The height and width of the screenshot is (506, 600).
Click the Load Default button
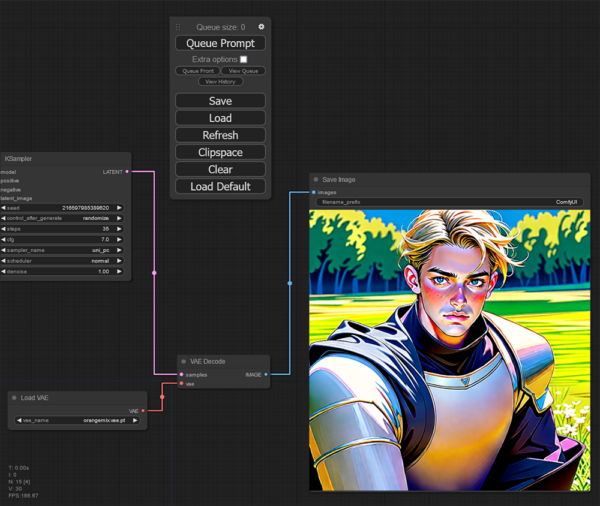point(220,186)
